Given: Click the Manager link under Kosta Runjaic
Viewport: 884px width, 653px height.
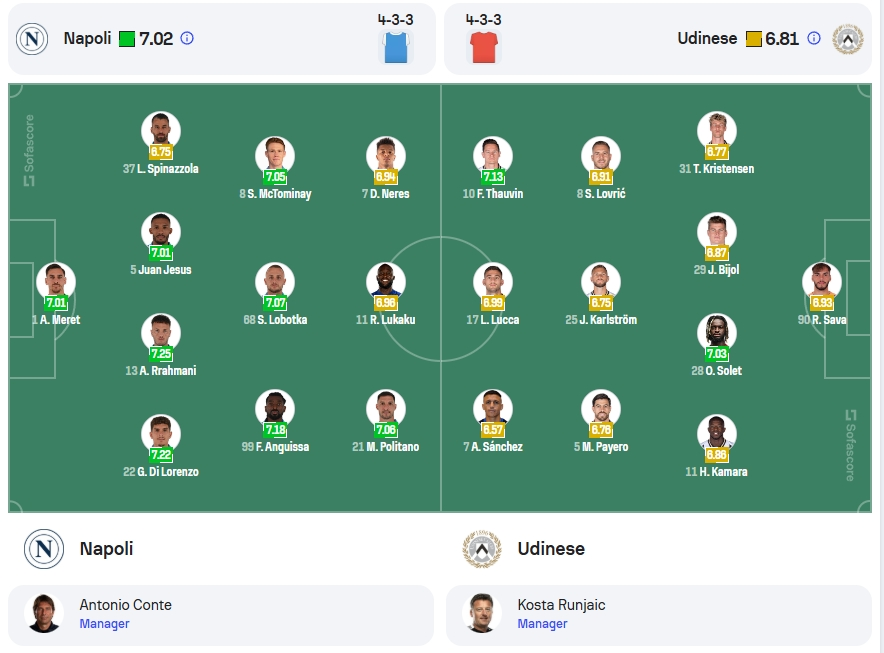Looking at the screenshot, I should tap(542, 624).
